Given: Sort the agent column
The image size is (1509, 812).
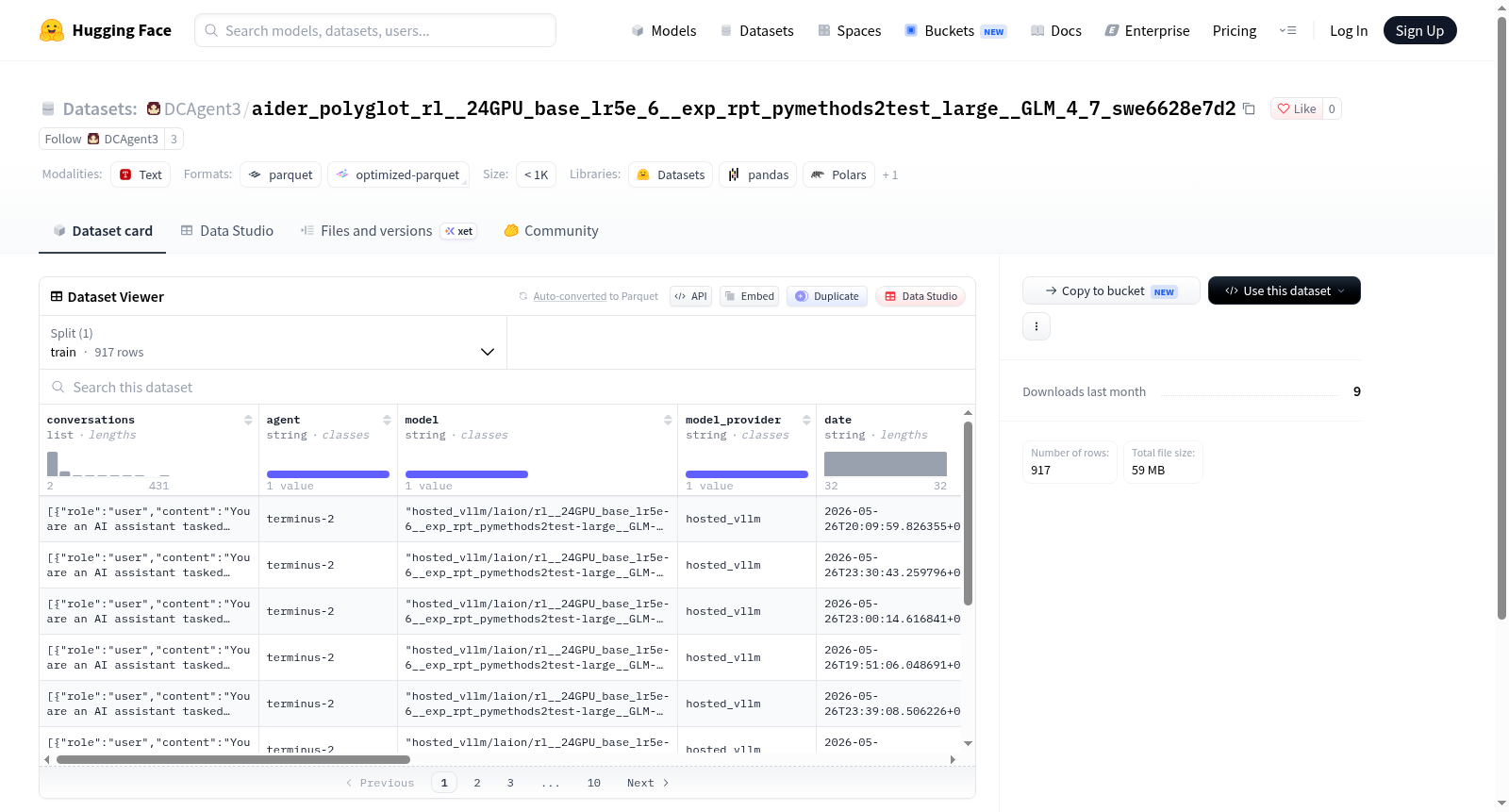Looking at the screenshot, I should point(387,420).
